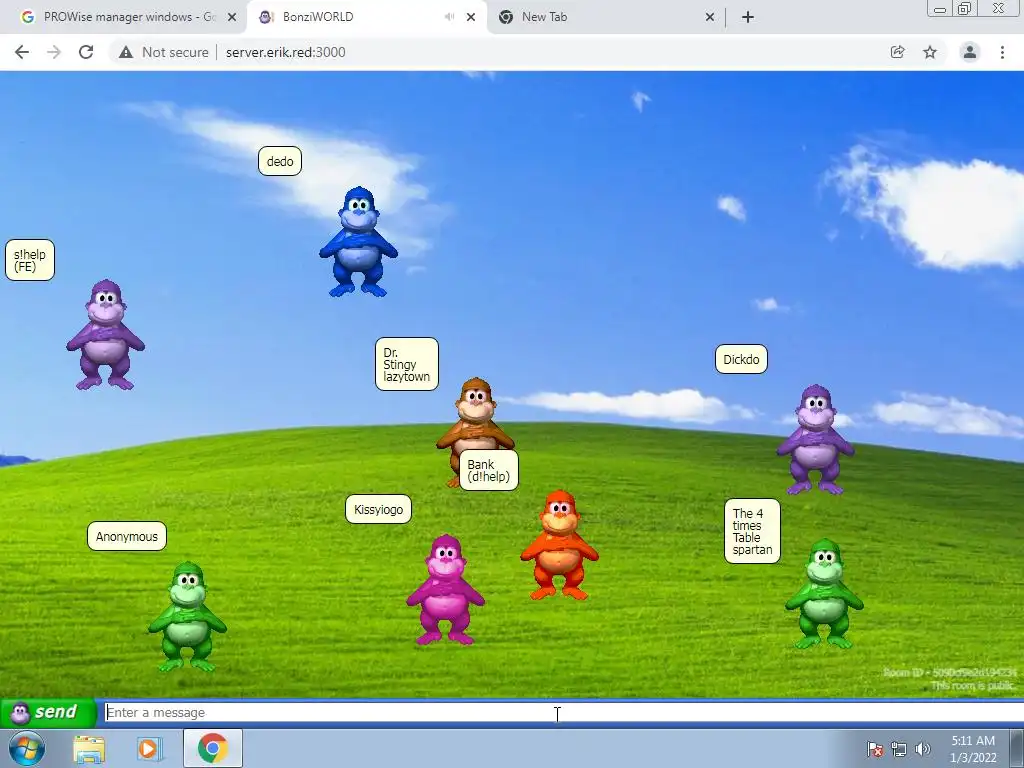Open a new tab with the plus button
This screenshot has width=1024, height=768.
(x=748, y=17)
